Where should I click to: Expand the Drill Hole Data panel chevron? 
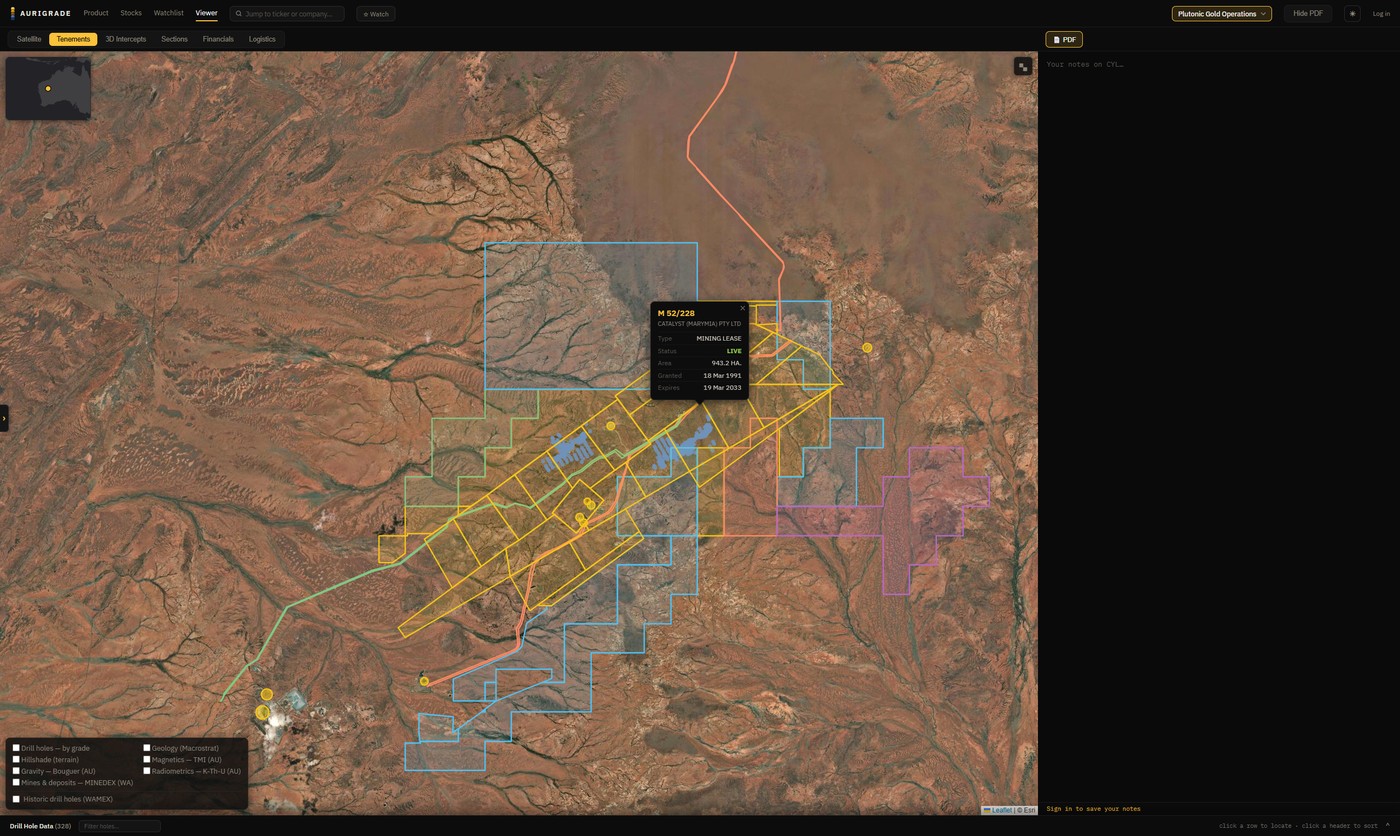click(1387, 826)
